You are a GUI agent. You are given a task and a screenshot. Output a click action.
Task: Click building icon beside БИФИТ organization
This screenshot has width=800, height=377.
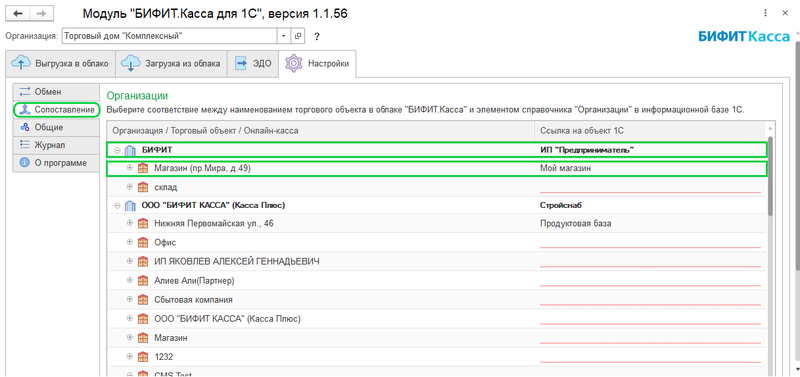(x=130, y=150)
